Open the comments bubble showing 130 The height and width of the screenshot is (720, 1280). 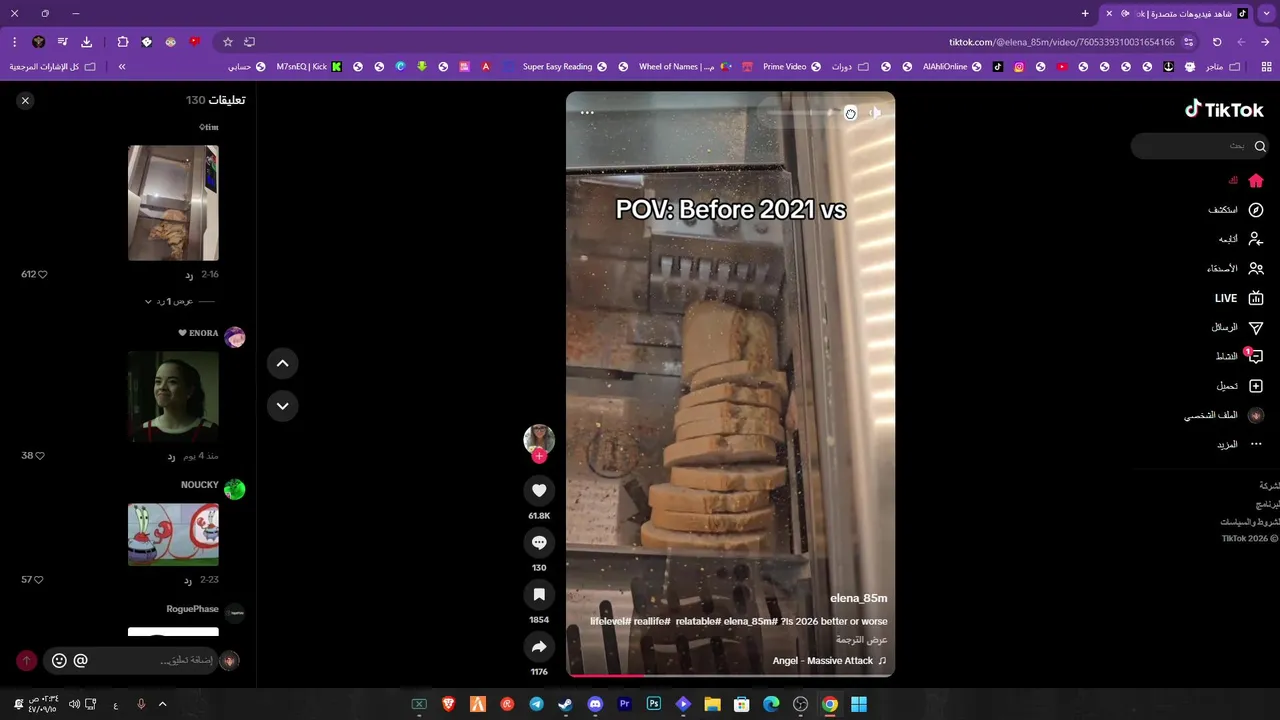point(539,542)
